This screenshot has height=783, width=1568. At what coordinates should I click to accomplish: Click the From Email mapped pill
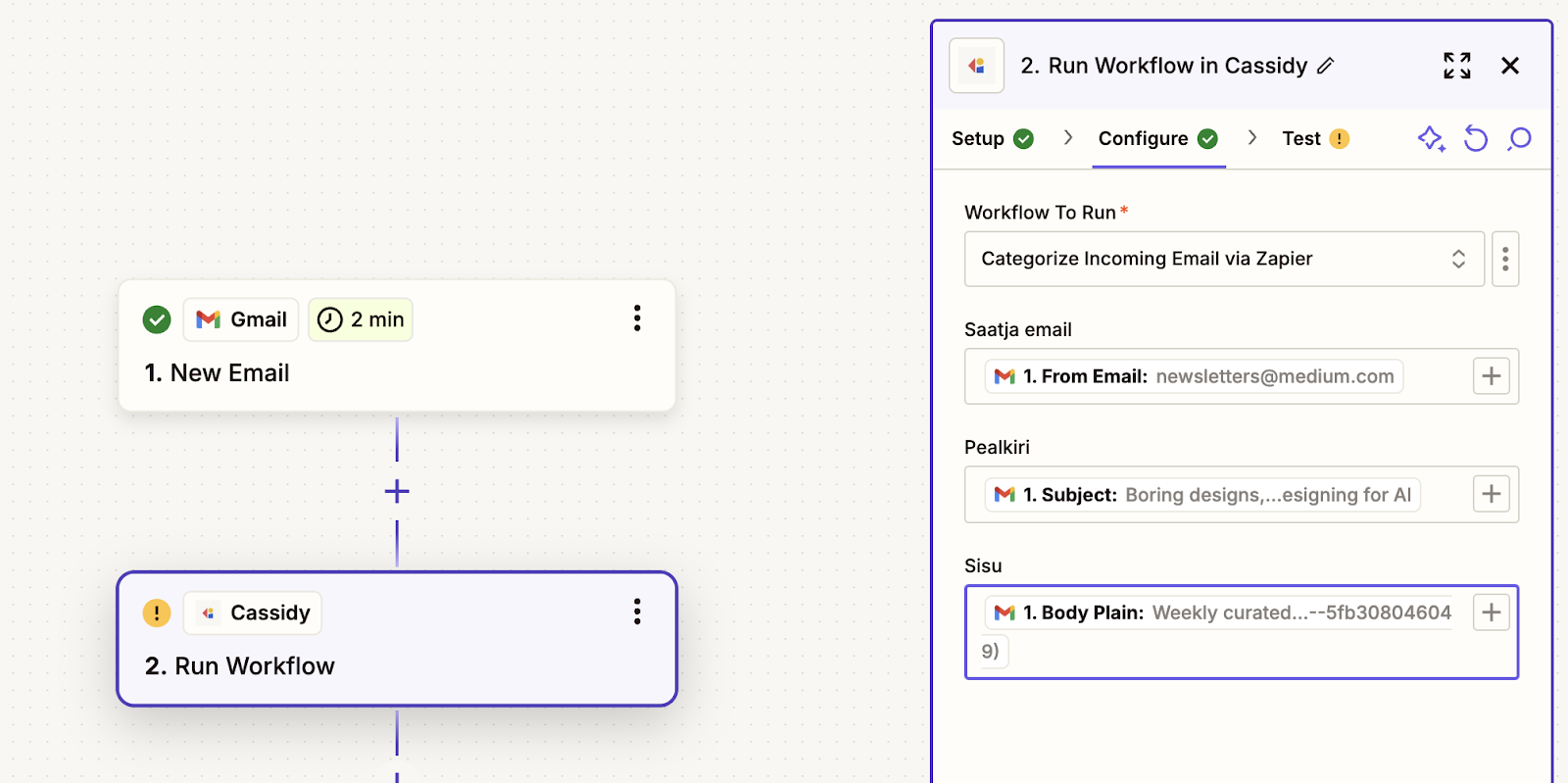[x=1194, y=376]
